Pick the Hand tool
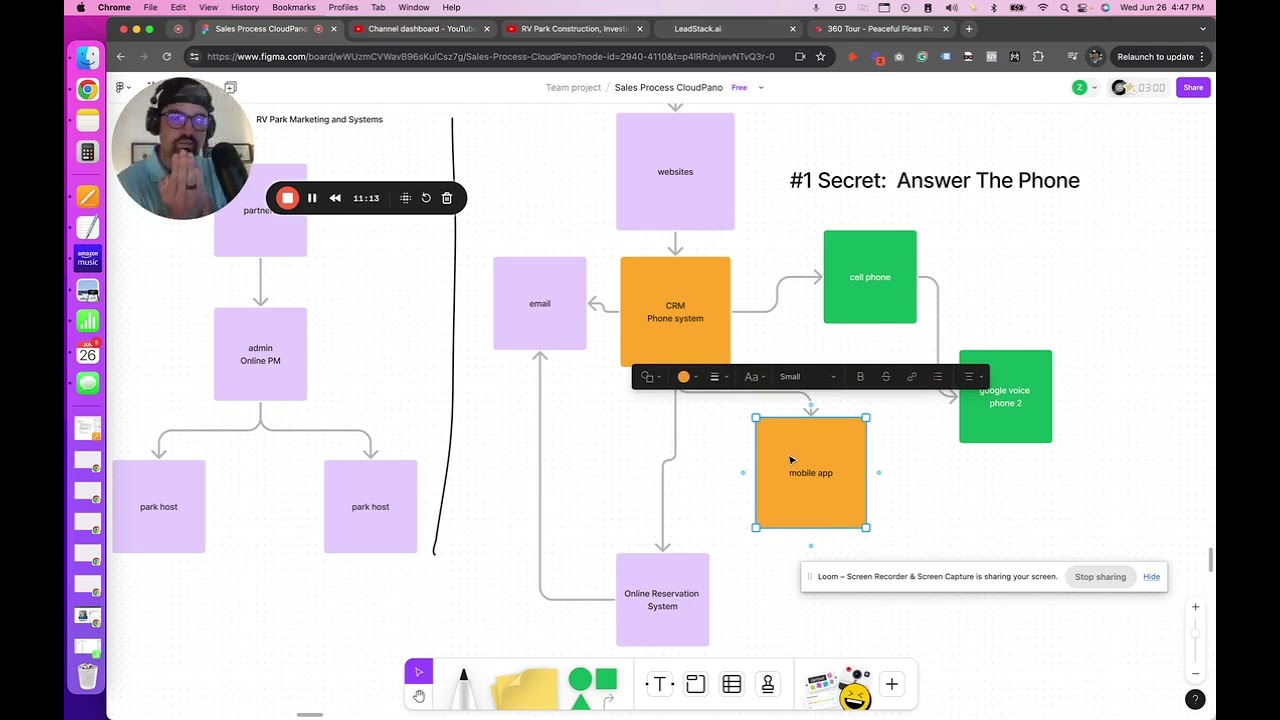Image resolution: width=1280 pixels, height=720 pixels. (419, 697)
